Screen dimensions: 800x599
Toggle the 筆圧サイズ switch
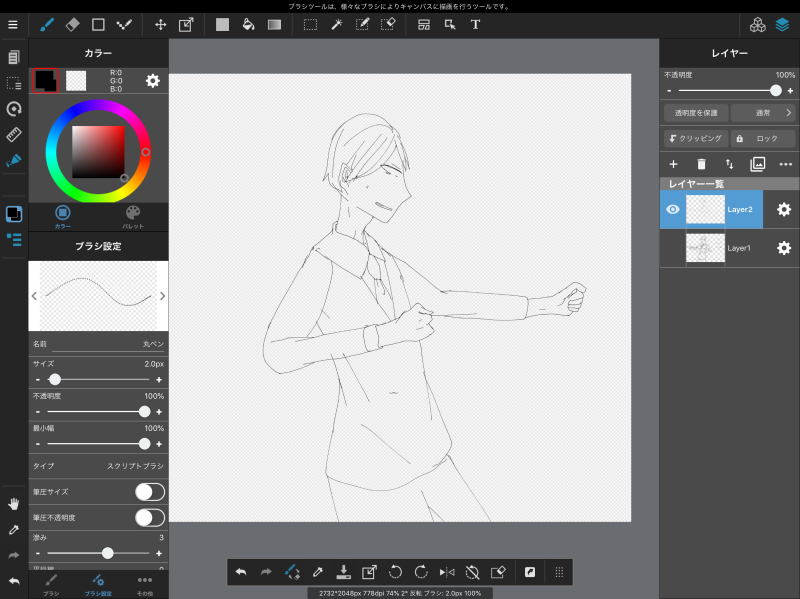(x=149, y=492)
